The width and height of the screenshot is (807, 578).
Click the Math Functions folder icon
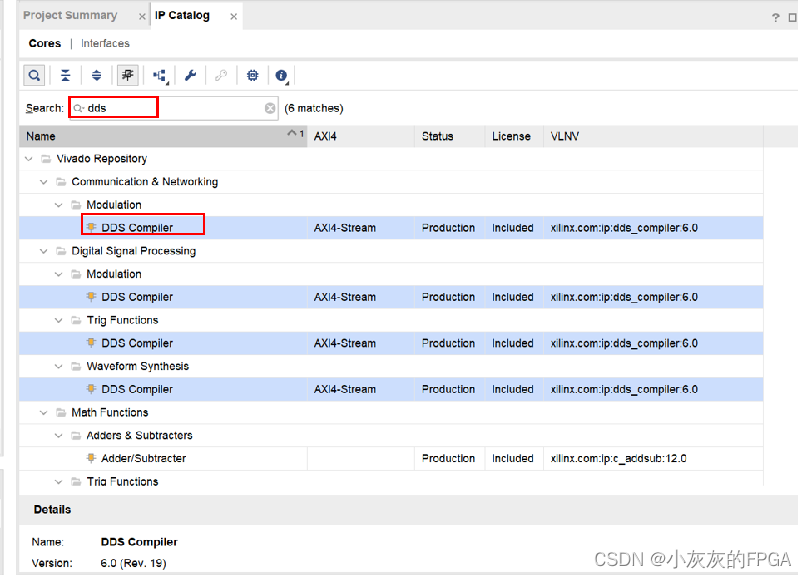coord(61,412)
